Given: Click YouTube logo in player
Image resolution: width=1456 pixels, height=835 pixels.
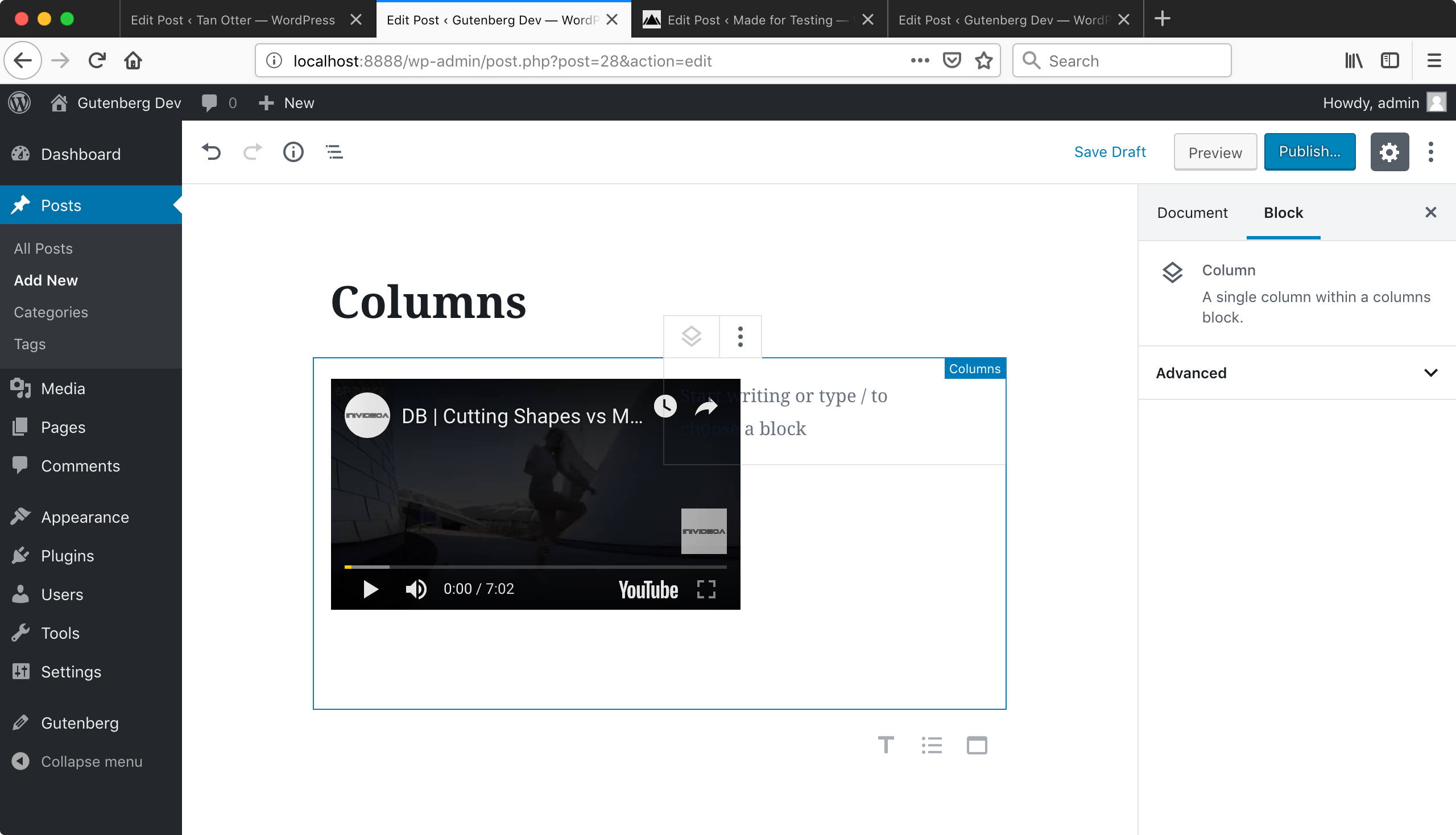Looking at the screenshot, I should 648,589.
